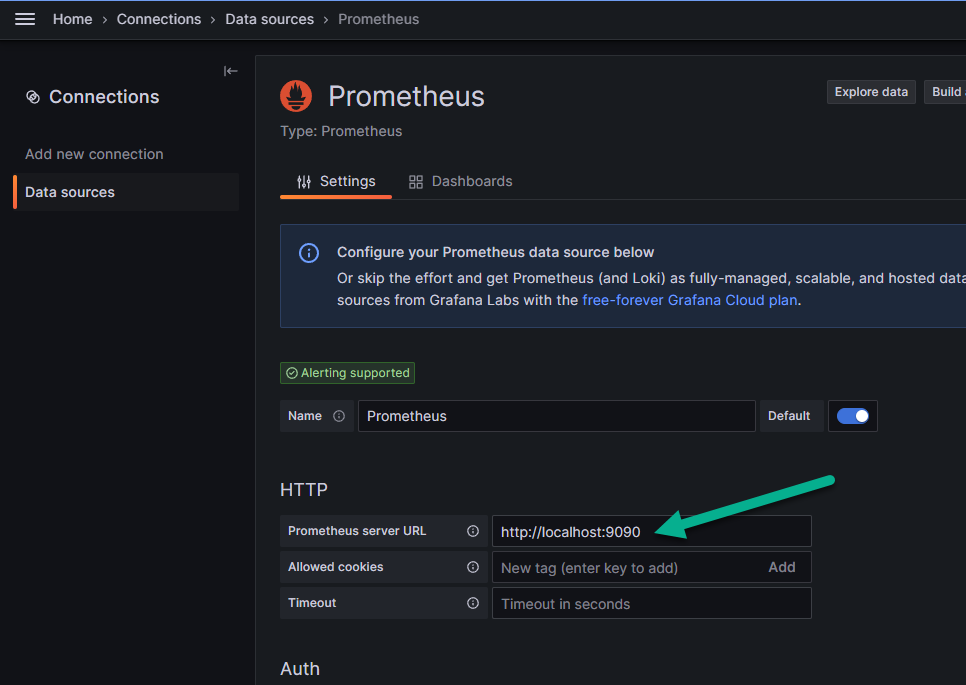Toggle the Default data source switch
The height and width of the screenshot is (685, 966).
[852, 416]
